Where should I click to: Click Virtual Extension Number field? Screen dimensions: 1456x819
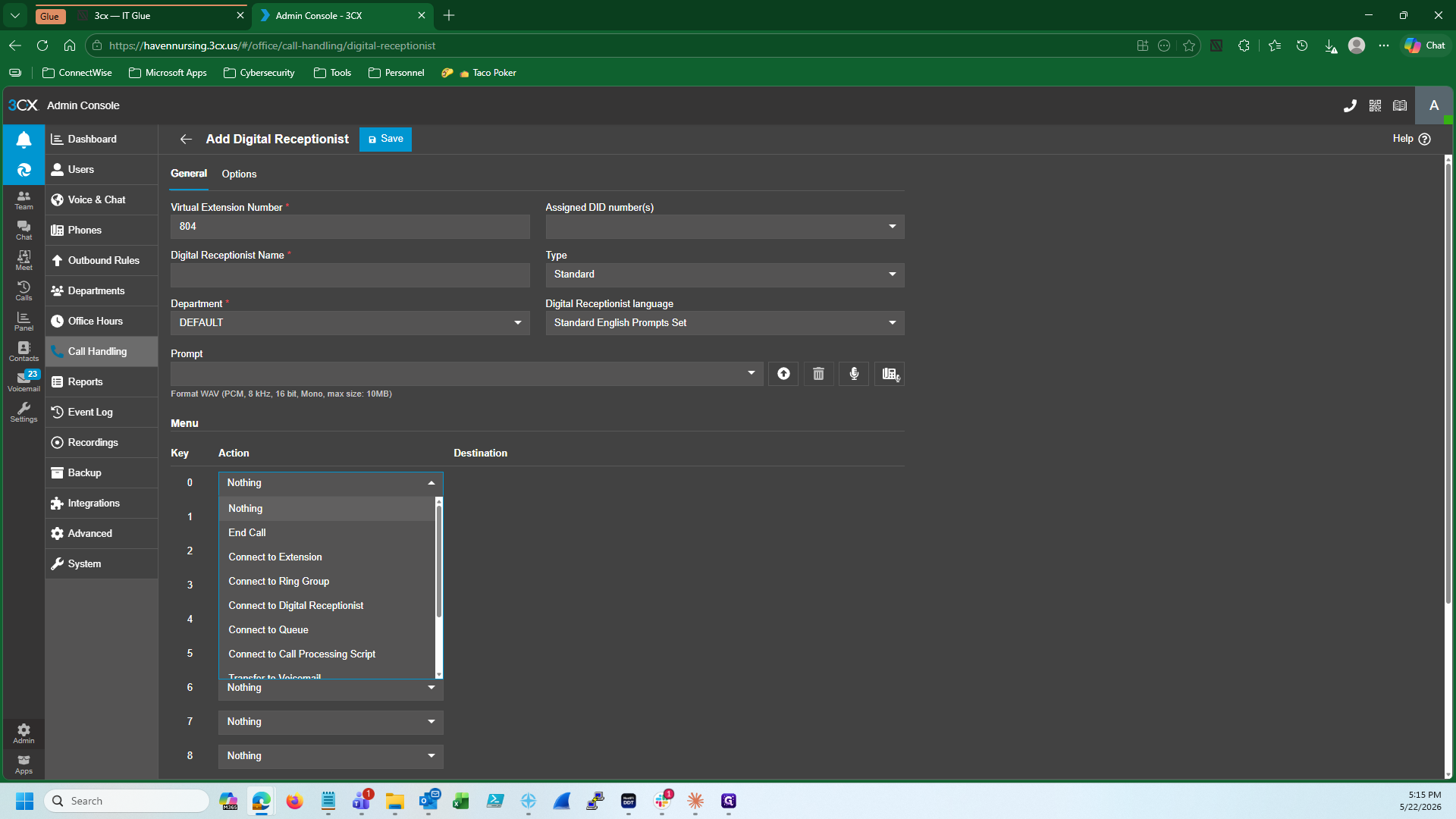click(350, 227)
